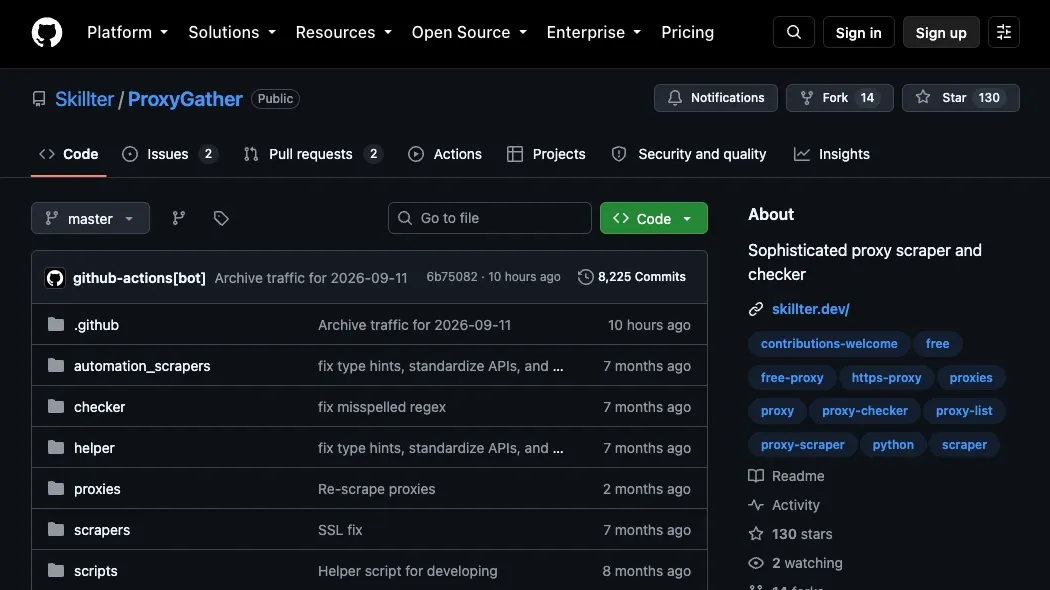Switch to the Issues tab
This screenshot has width=1050, height=590.
[170, 154]
